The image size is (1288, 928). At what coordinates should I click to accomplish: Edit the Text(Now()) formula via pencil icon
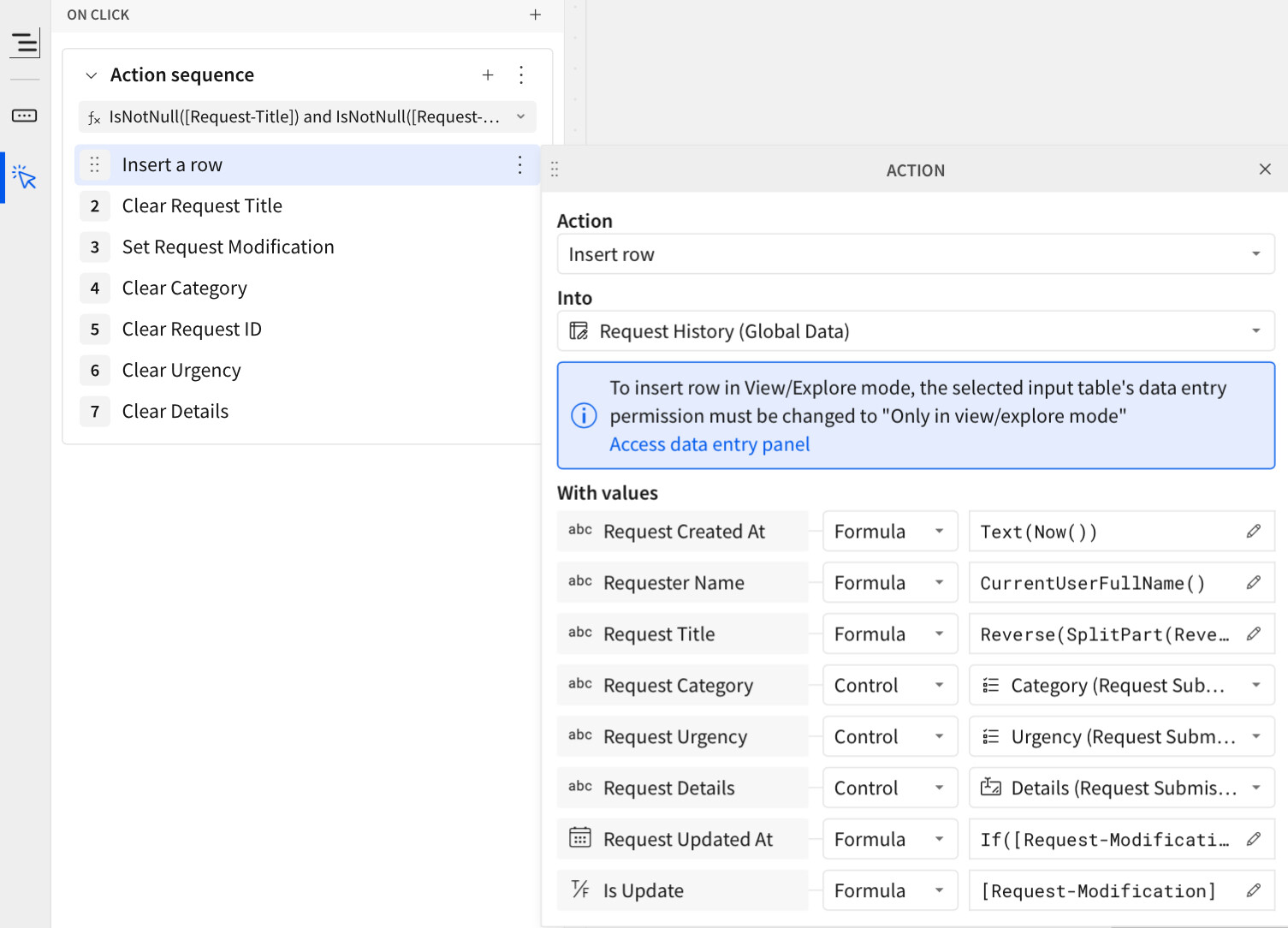click(1254, 531)
